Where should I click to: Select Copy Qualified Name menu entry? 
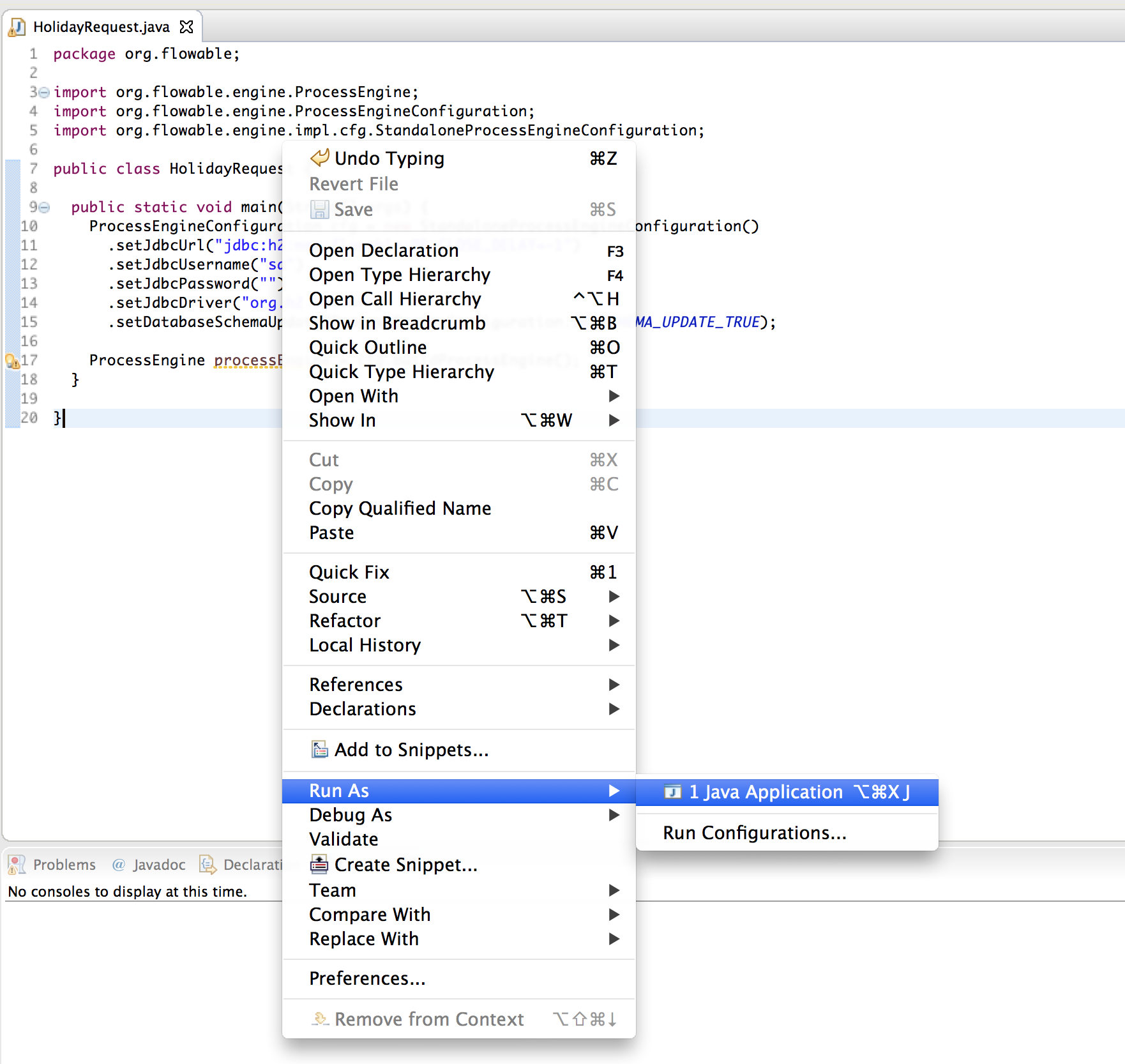pos(400,508)
